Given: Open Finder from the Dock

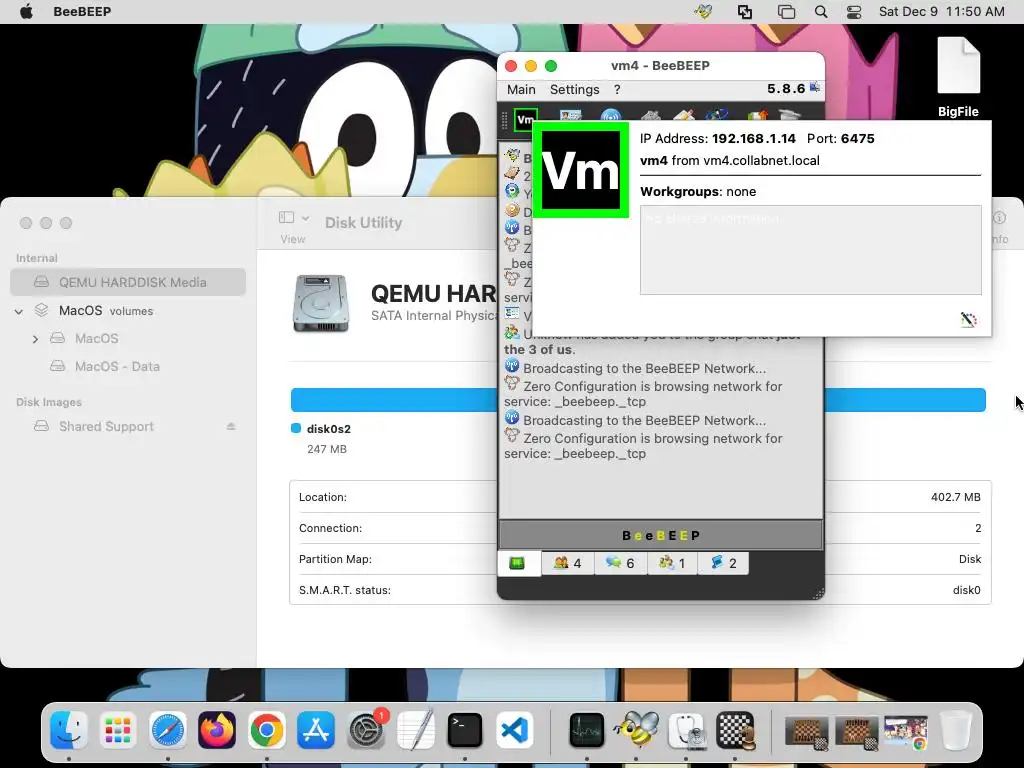Looking at the screenshot, I should [69, 729].
